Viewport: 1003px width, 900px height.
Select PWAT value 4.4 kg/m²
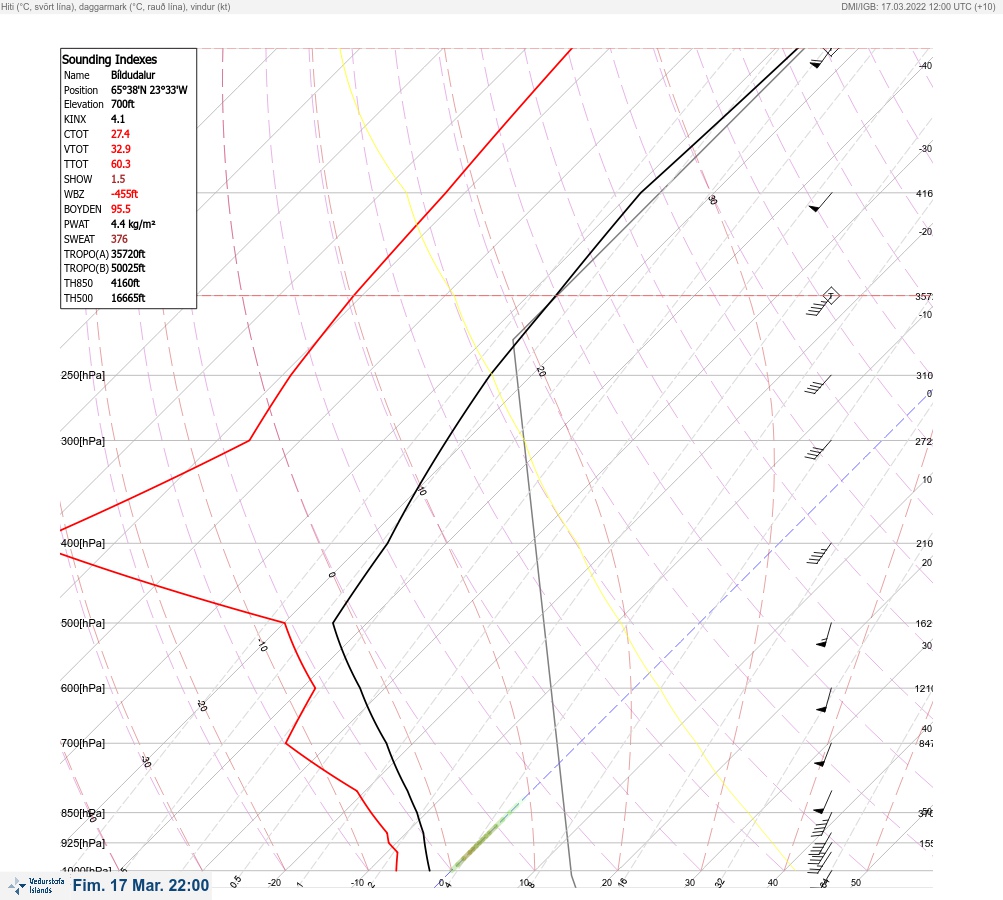click(133, 224)
